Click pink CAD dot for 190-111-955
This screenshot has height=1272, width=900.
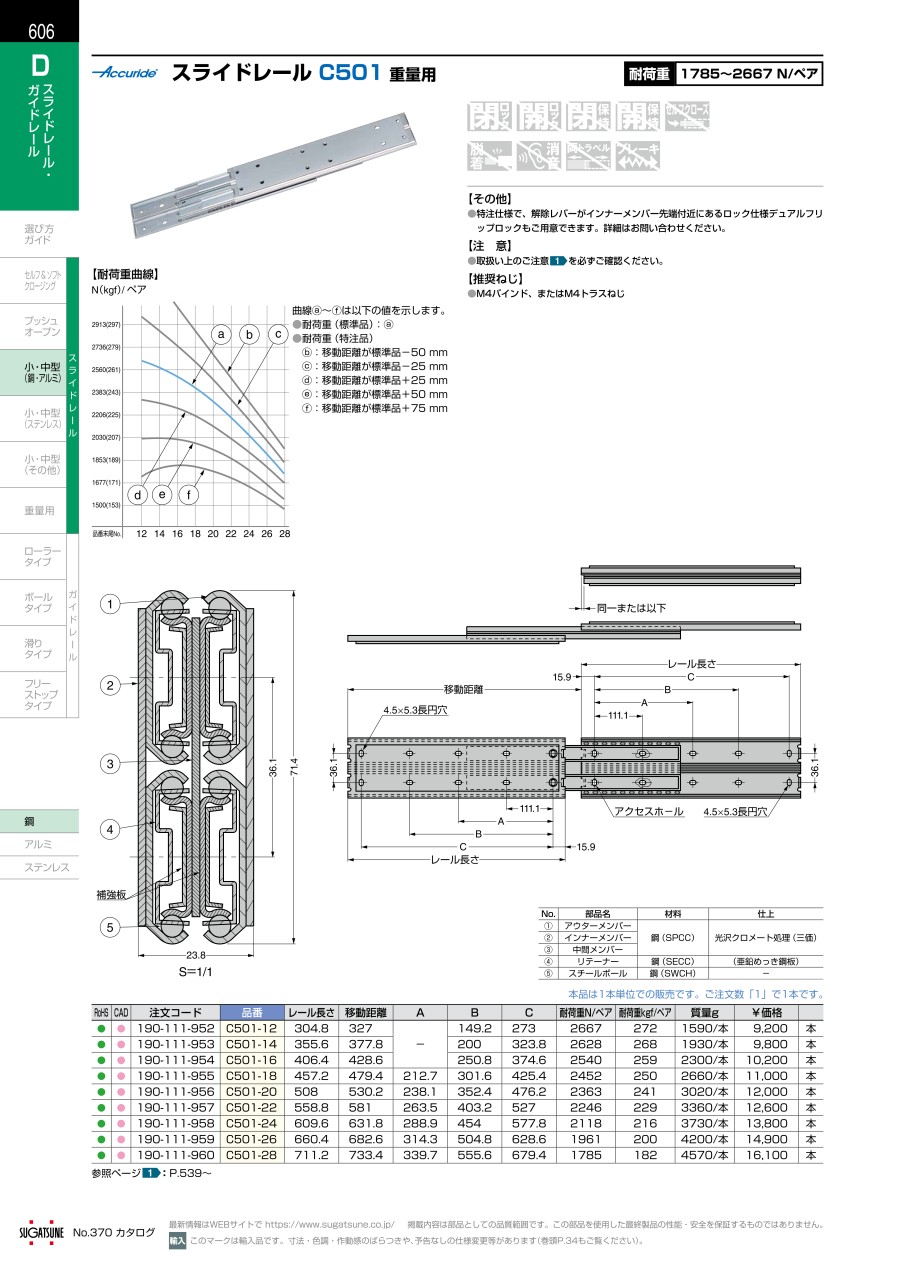pos(121,1076)
